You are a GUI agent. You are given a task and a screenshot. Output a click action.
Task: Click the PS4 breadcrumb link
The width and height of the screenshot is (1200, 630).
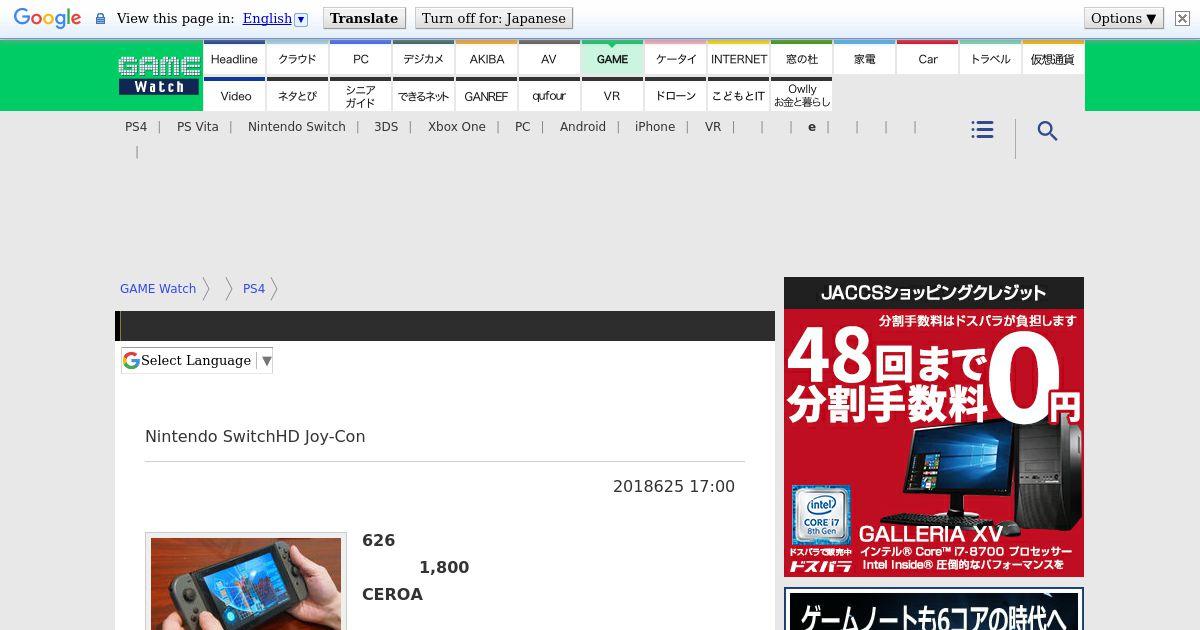tap(254, 289)
